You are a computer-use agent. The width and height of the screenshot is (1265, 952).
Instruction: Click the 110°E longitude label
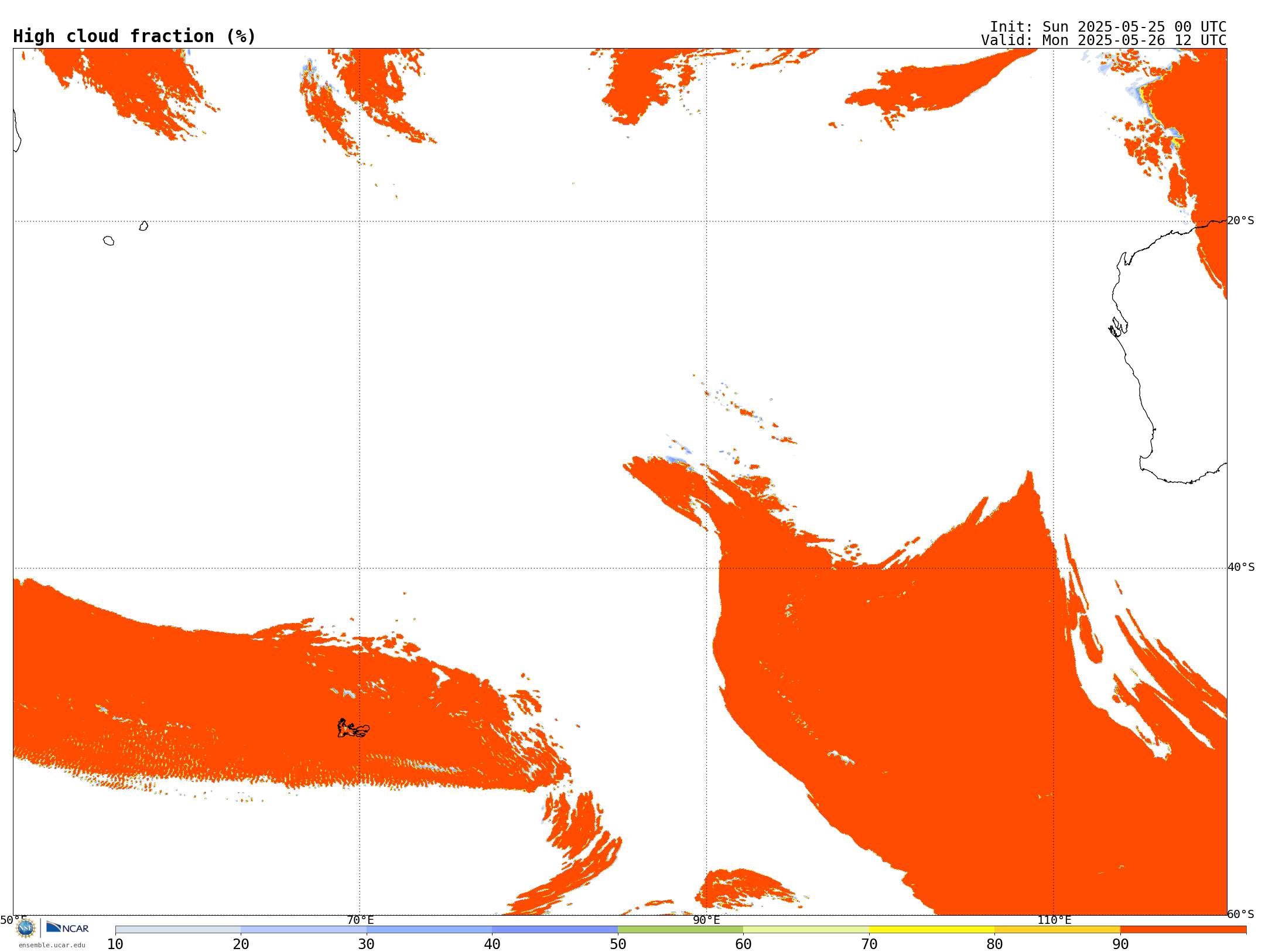click(x=1054, y=920)
